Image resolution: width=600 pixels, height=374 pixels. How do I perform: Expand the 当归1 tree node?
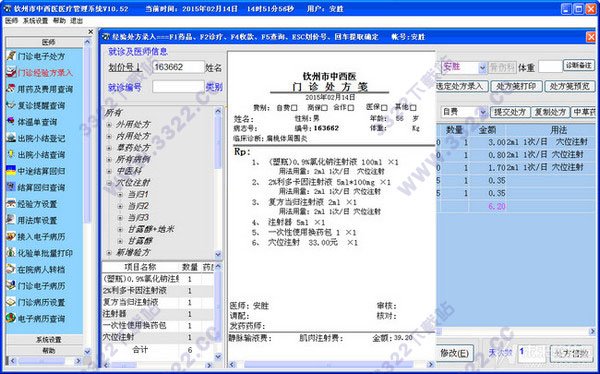click(120, 194)
